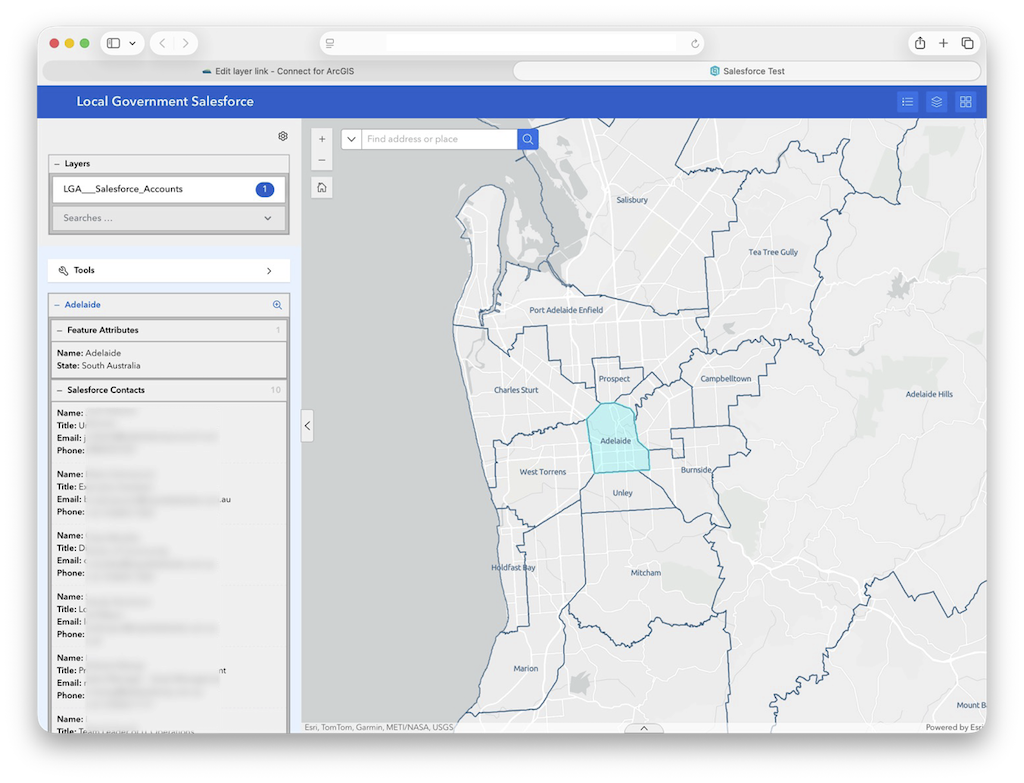The width and height of the screenshot is (1024, 783).
Task: Open the search type dropdown arrow
Action: click(351, 139)
